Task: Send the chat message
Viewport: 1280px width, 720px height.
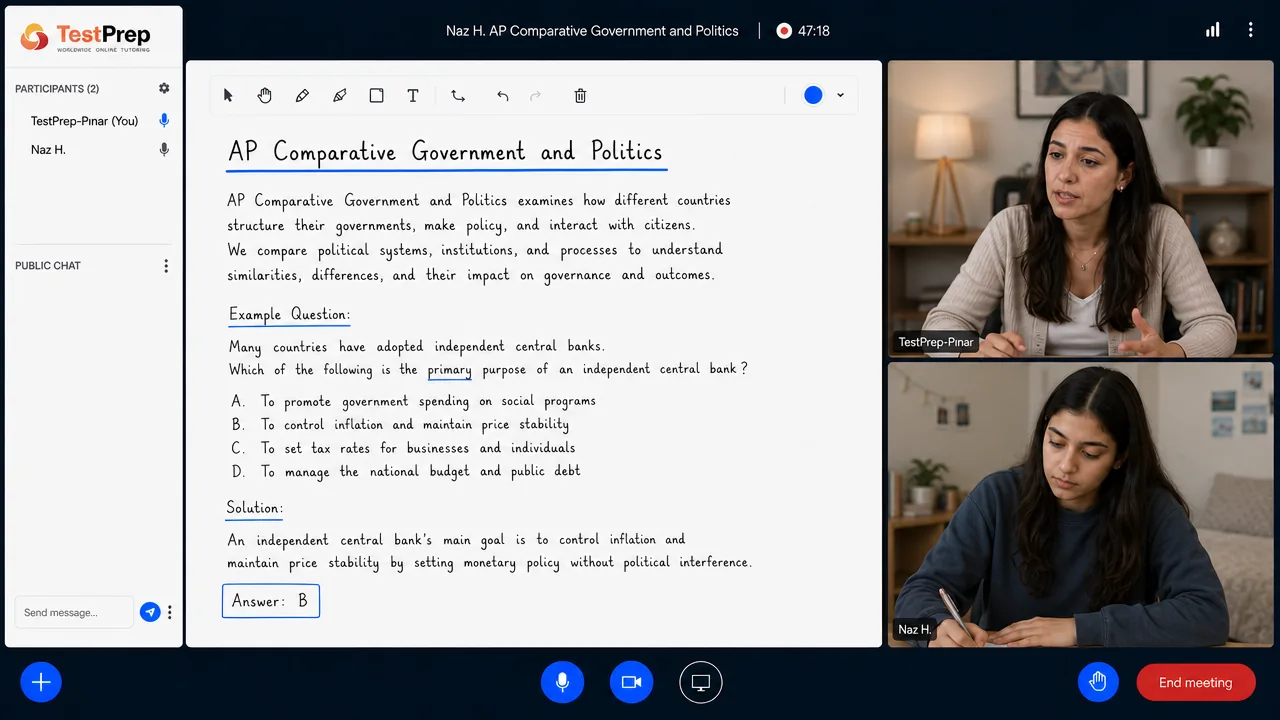Action: [x=150, y=612]
